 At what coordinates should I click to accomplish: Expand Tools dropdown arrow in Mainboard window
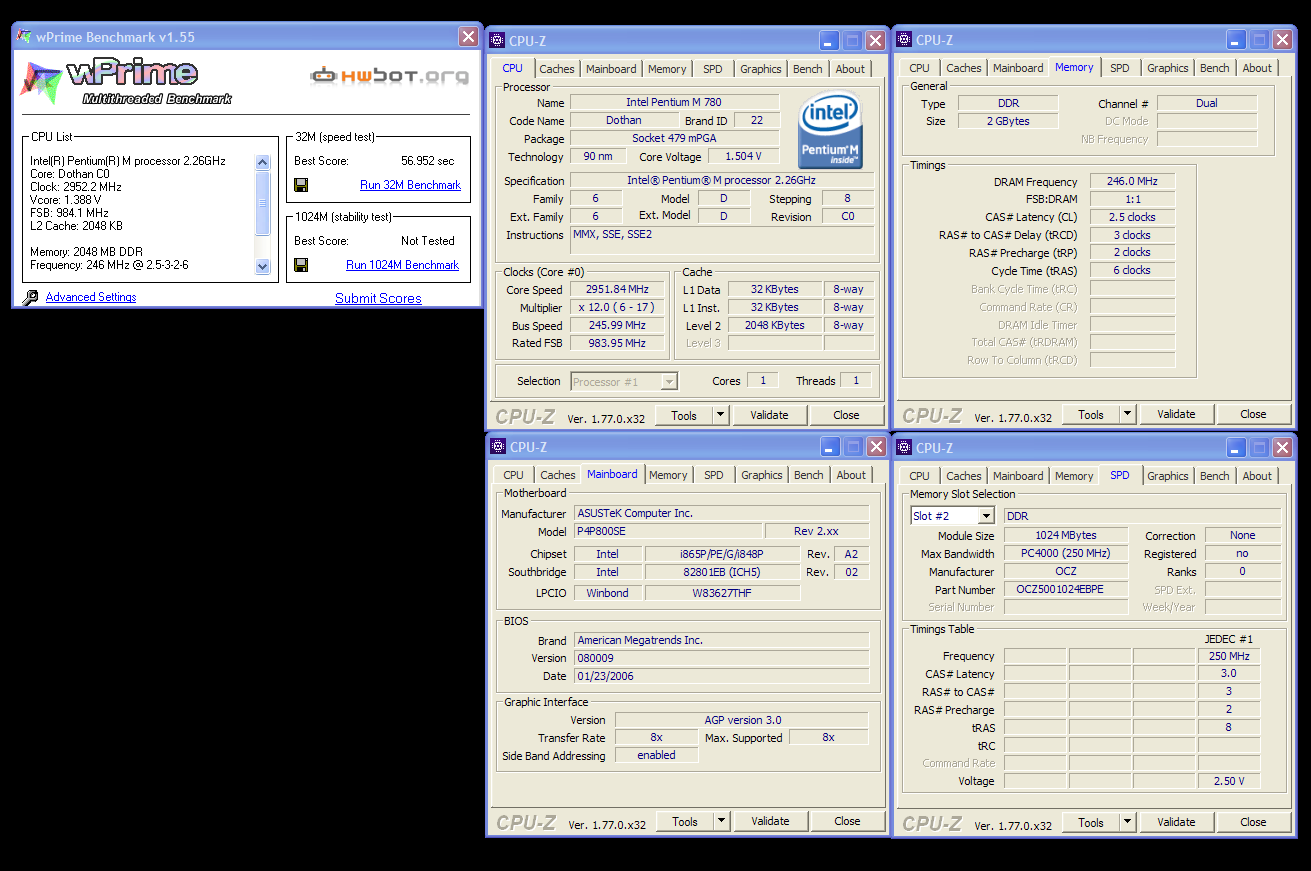pos(721,821)
